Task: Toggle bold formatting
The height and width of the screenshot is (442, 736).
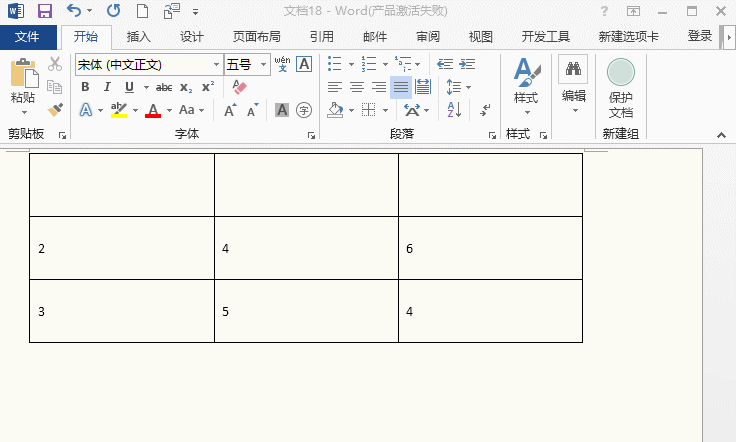Action: [x=85, y=87]
